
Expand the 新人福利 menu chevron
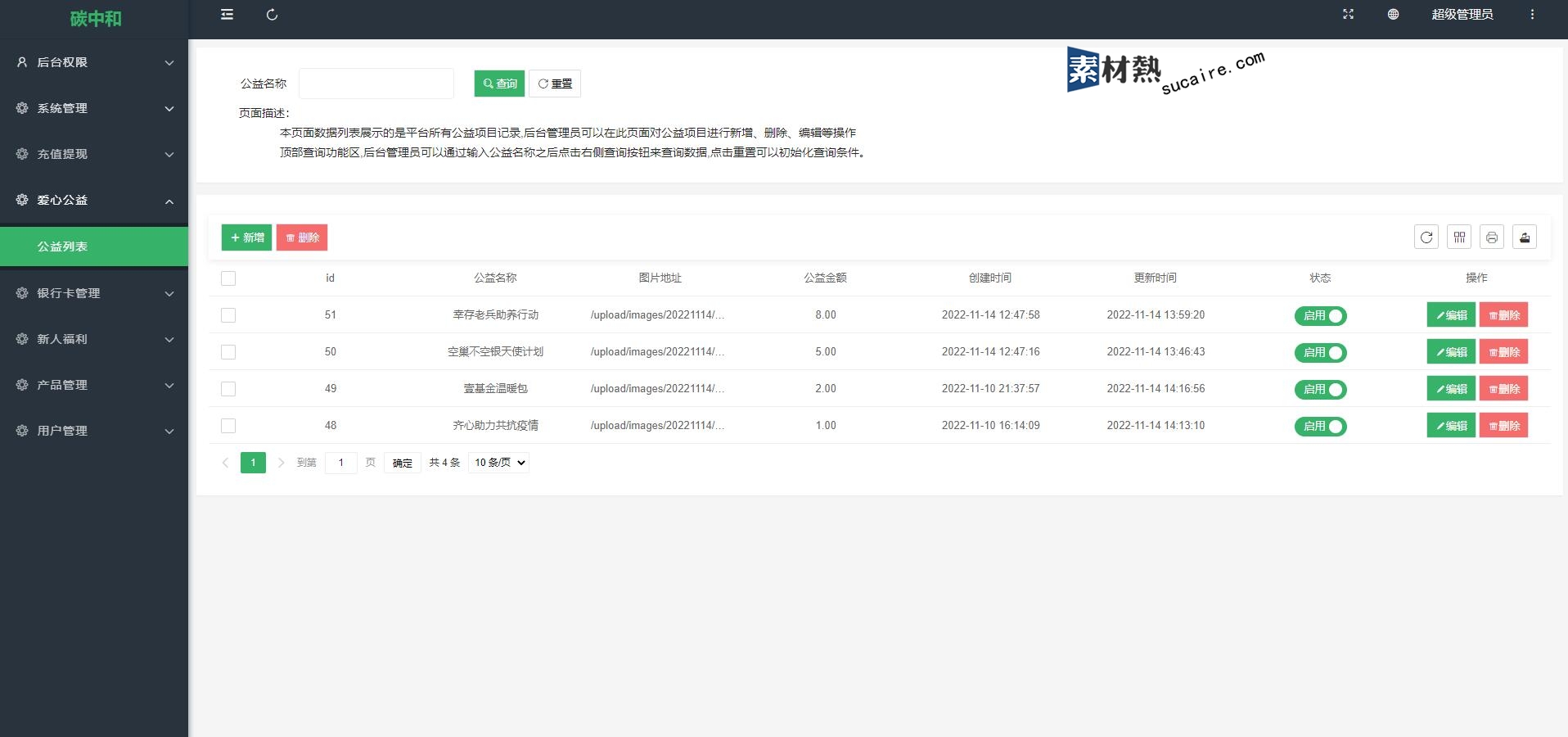169,340
